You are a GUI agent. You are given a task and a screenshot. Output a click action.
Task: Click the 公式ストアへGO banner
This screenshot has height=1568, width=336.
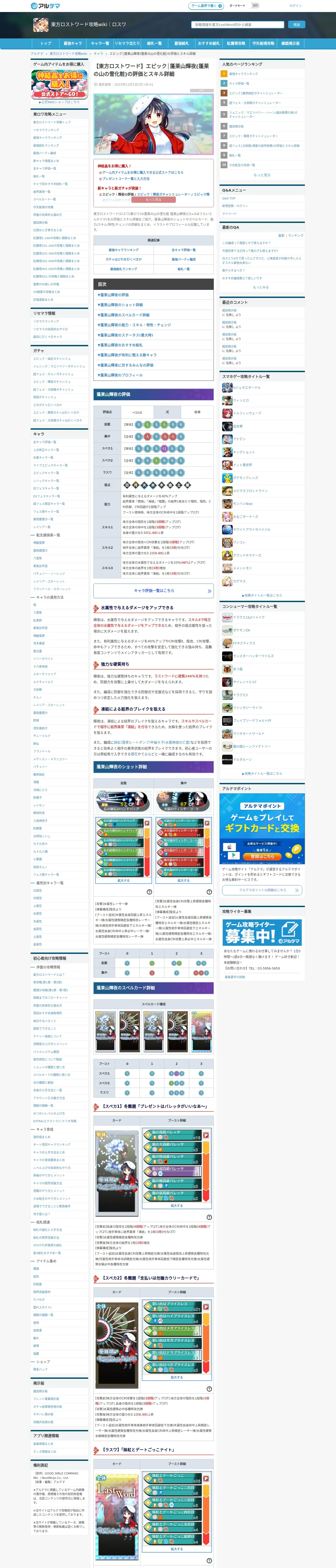tap(60, 85)
